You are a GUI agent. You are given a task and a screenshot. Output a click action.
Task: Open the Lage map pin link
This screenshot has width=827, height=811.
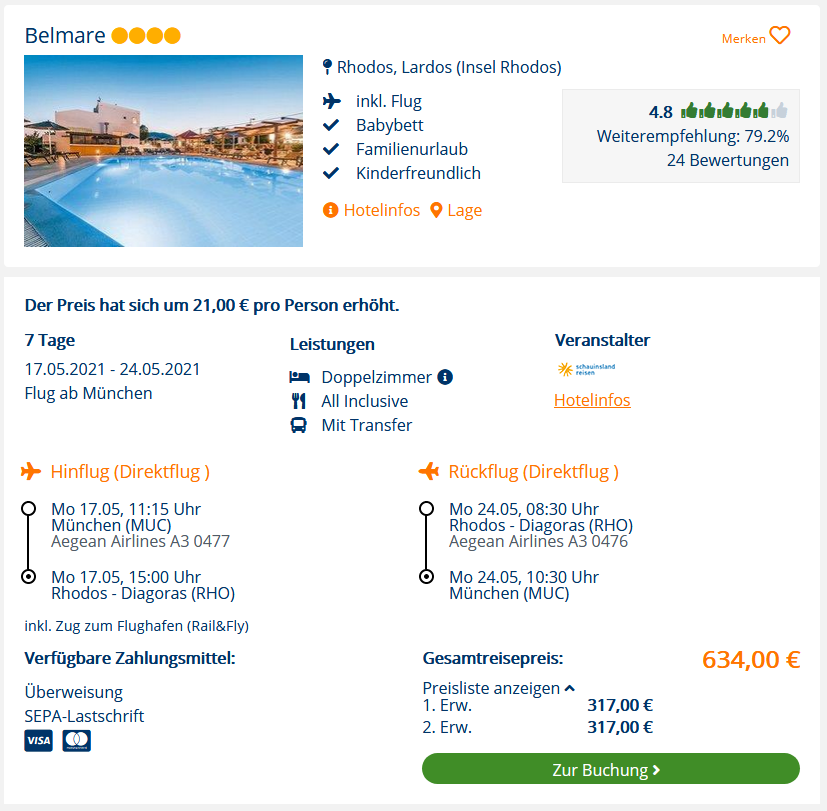coord(456,210)
